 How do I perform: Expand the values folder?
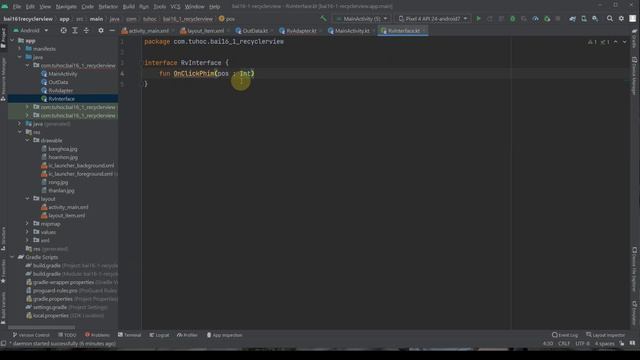pyautogui.click(x=27, y=232)
